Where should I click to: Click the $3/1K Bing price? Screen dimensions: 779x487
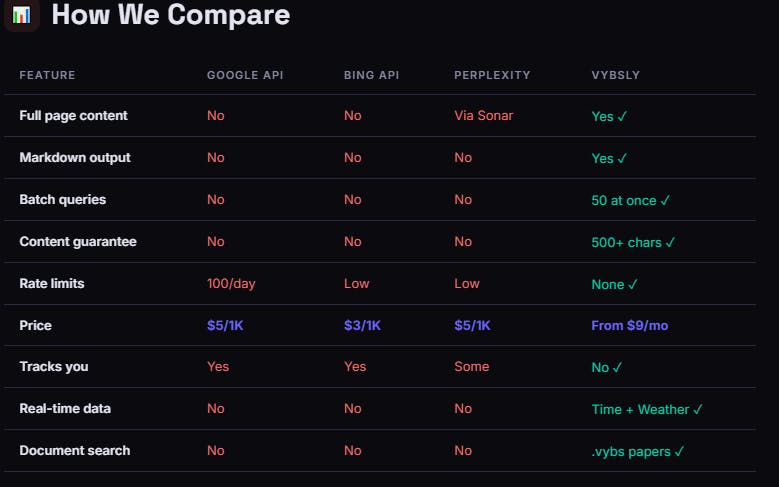tap(362, 325)
